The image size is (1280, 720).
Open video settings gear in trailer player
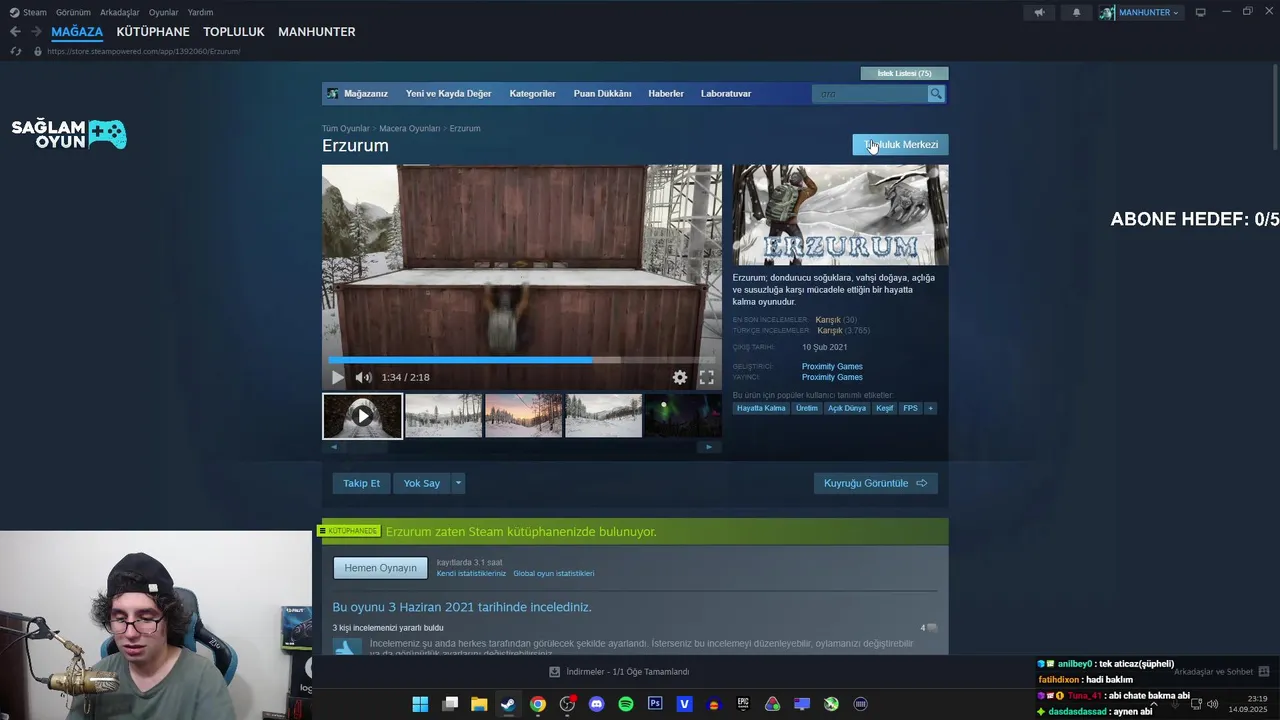tap(680, 377)
